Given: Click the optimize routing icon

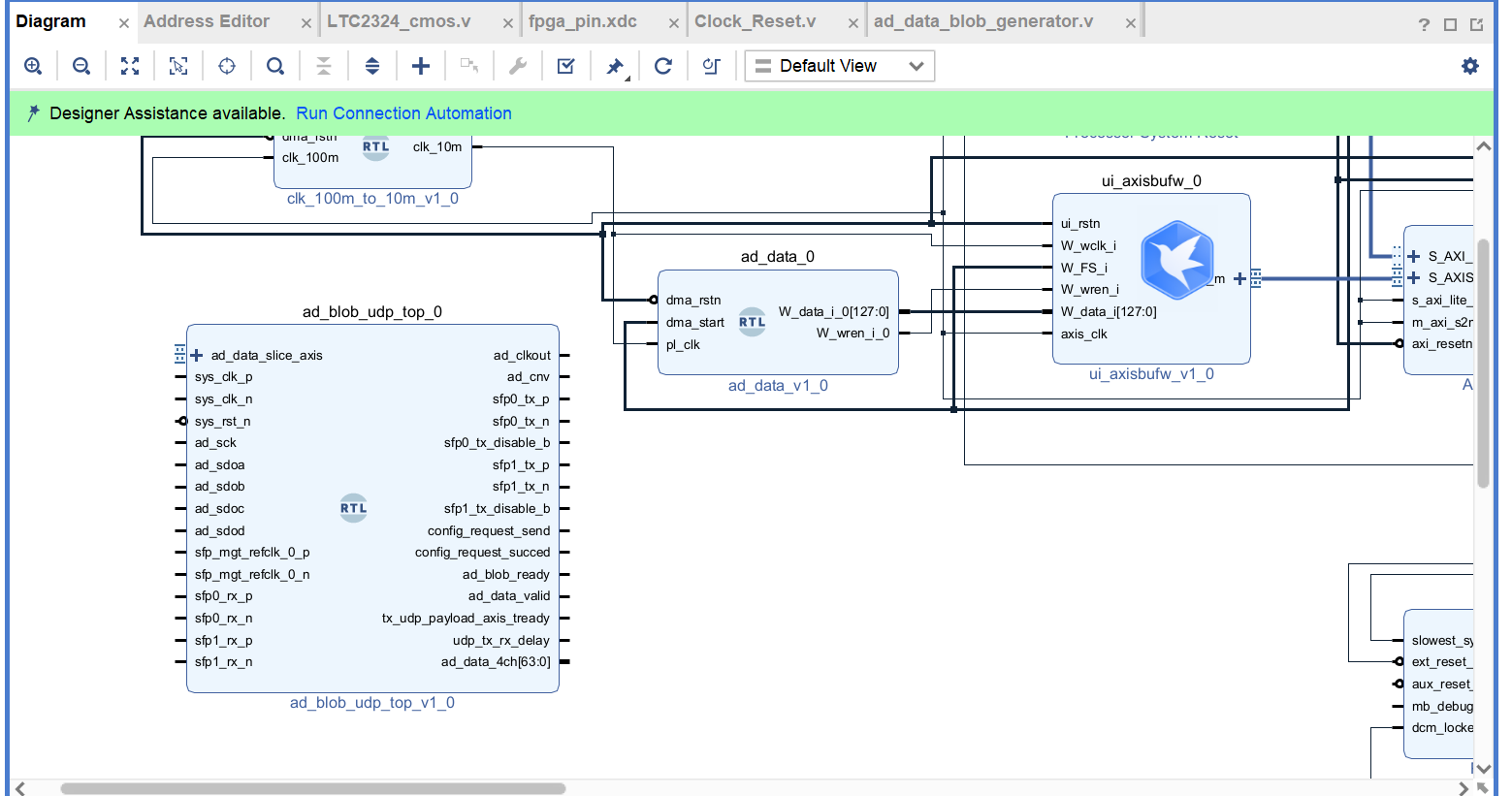Looking at the screenshot, I should tap(712, 66).
